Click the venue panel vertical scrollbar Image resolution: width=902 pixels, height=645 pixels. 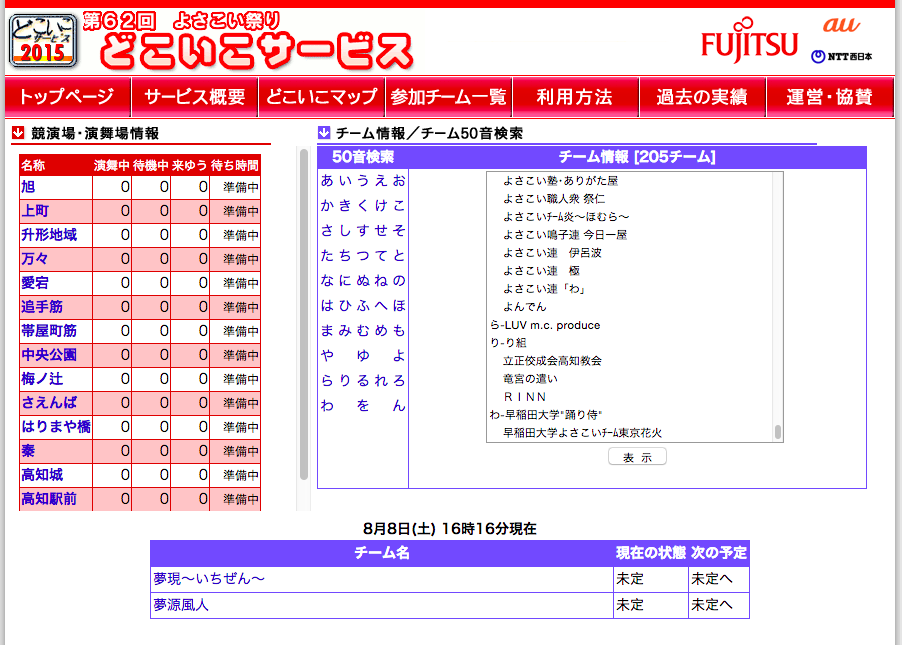304,314
